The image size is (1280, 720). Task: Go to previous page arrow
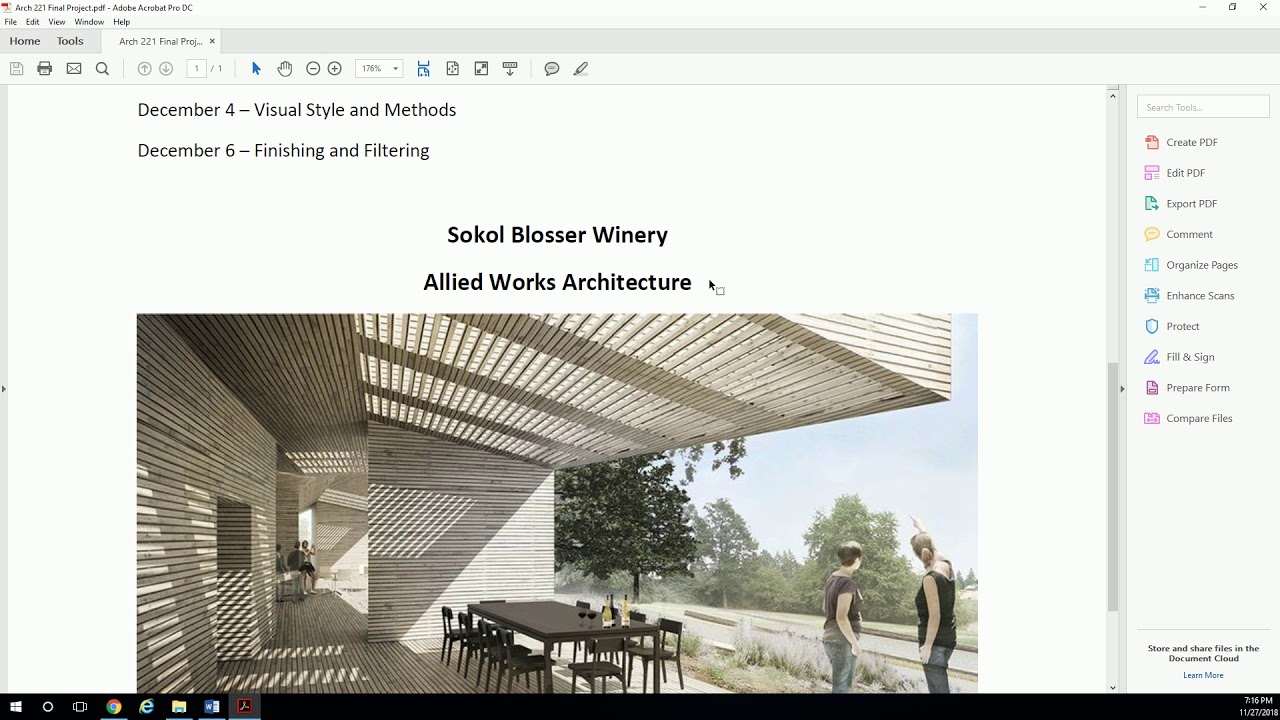point(144,69)
